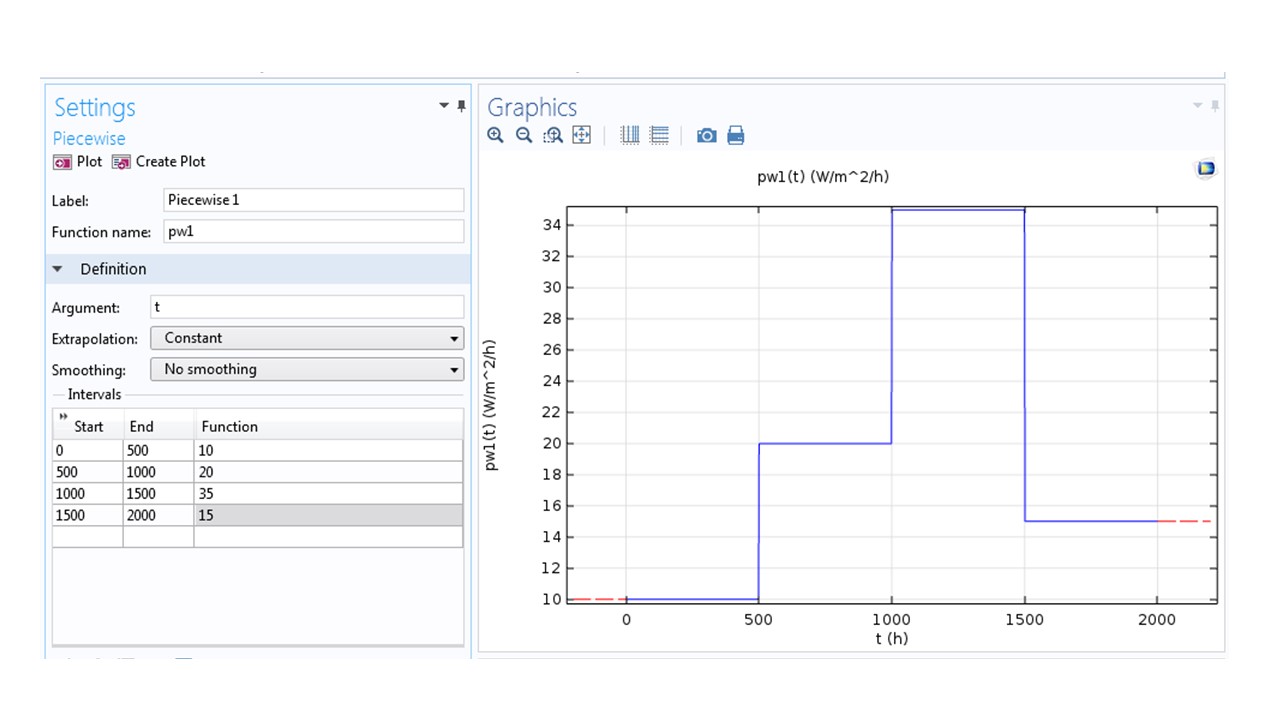The height and width of the screenshot is (720, 1280).
Task: Activate the Zoom Box tool
Action: coord(553,135)
